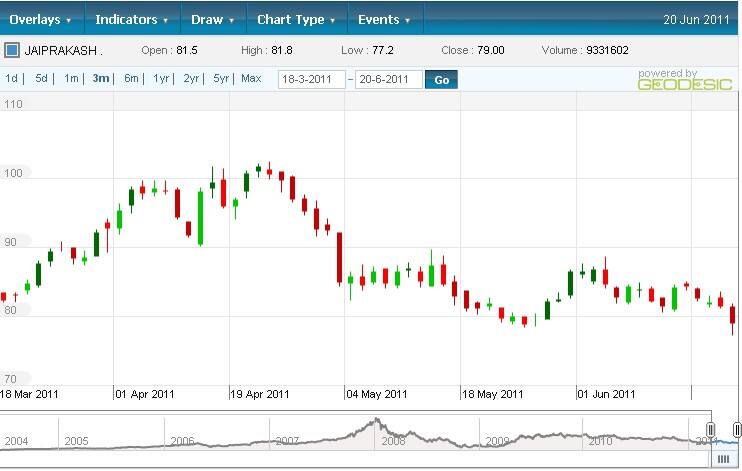Click the navigator scrollbar grip handle

pos(722,459)
